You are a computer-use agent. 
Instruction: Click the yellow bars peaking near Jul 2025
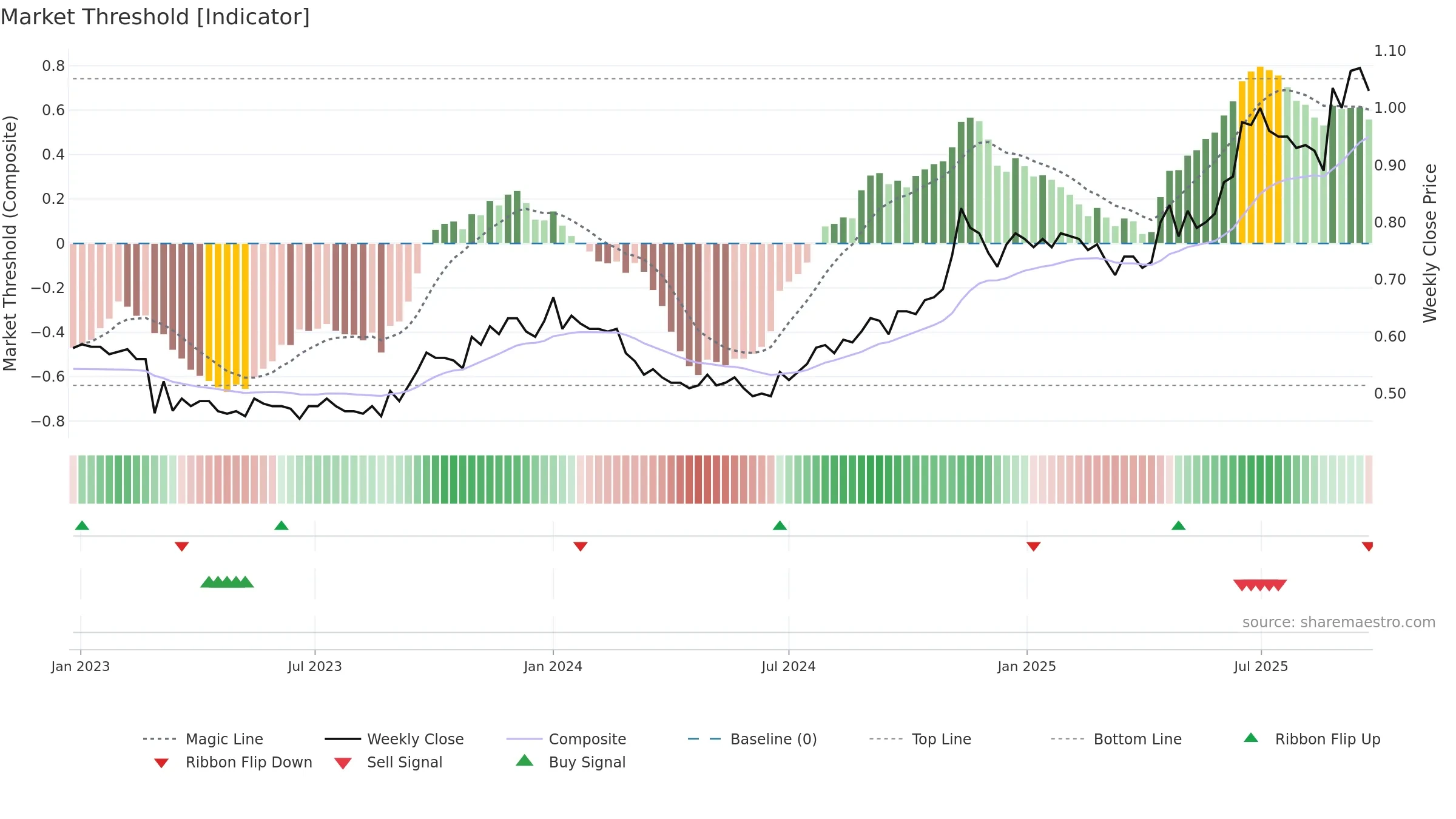pyautogui.click(x=1260, y=155)
